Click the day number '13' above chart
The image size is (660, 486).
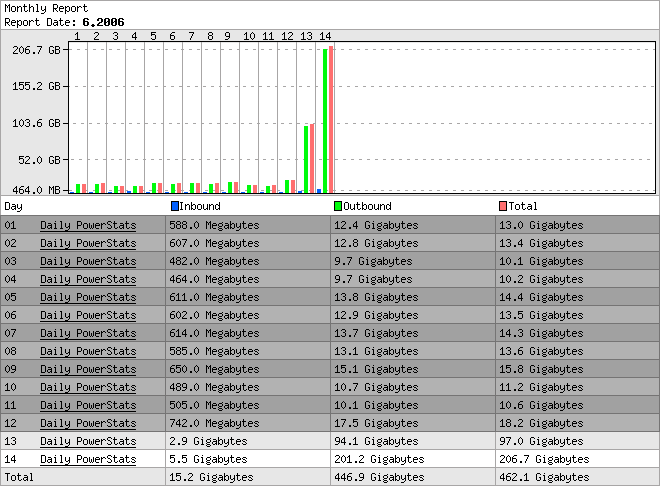306,37
